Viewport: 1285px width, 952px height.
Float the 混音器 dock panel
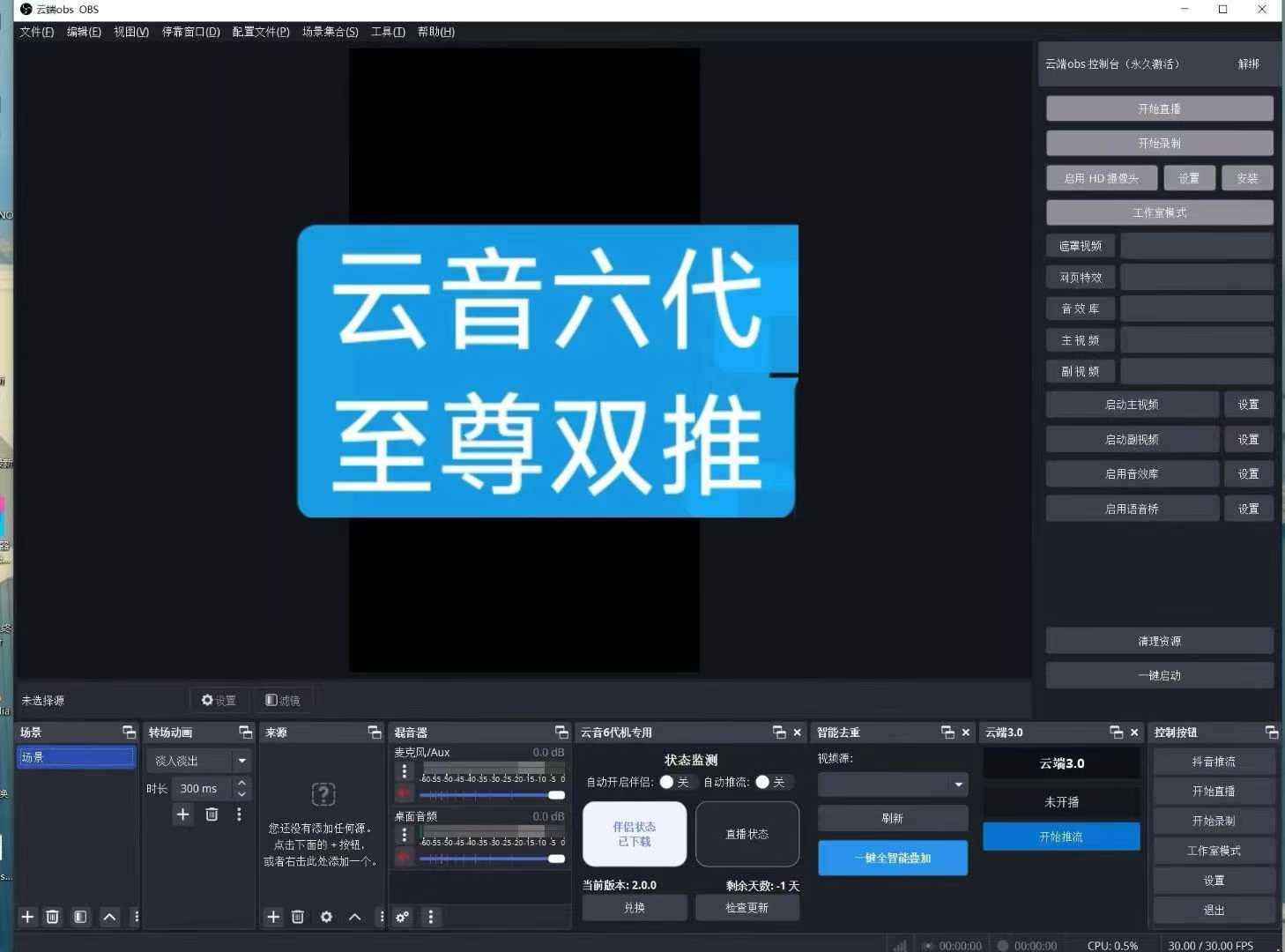pyautogui.click(x=561, y=733)
